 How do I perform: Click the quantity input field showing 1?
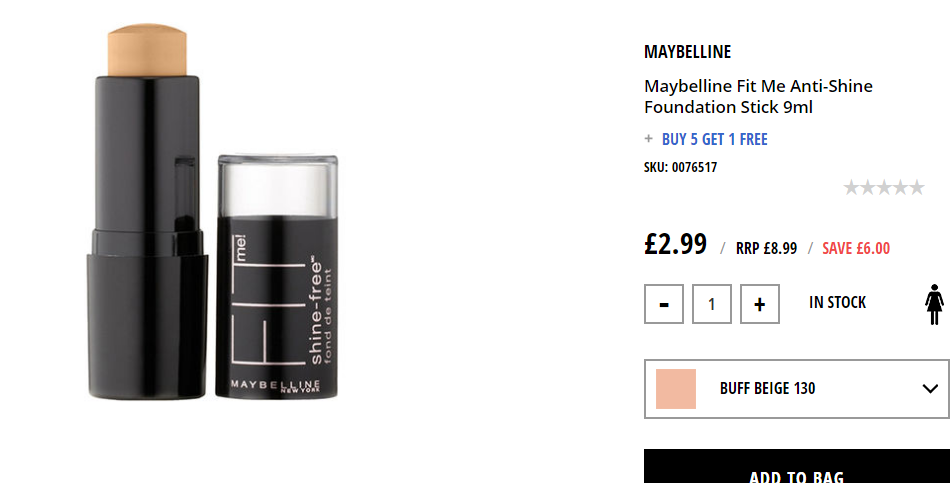coord(711,304)
